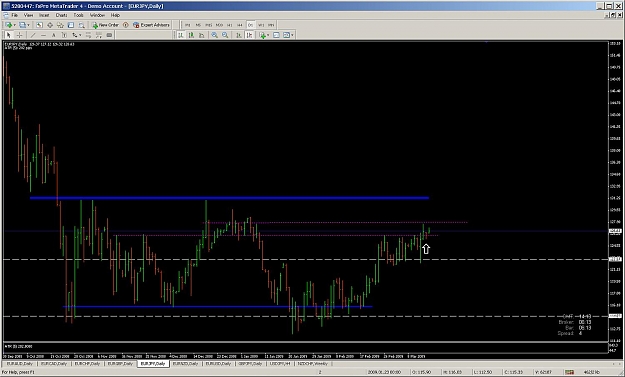Switch to the EURCHF,Daily chart tab
Viewport: 625px width, 377px height.
87,364
